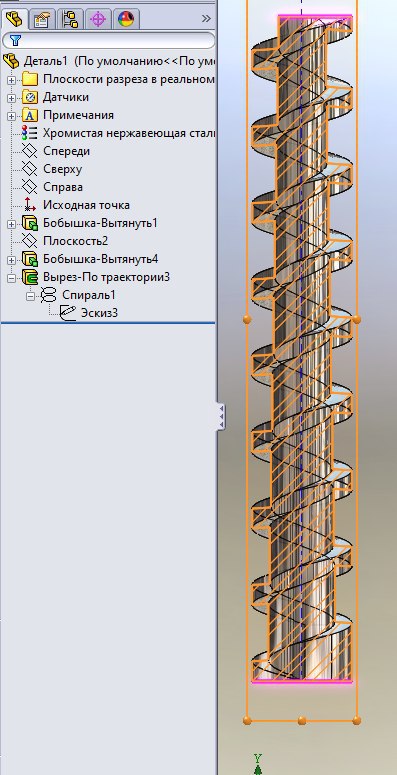Open the FeatureManager design tree tab
The height and width of the screenshot is (775, 397).
tap(13, 20)
